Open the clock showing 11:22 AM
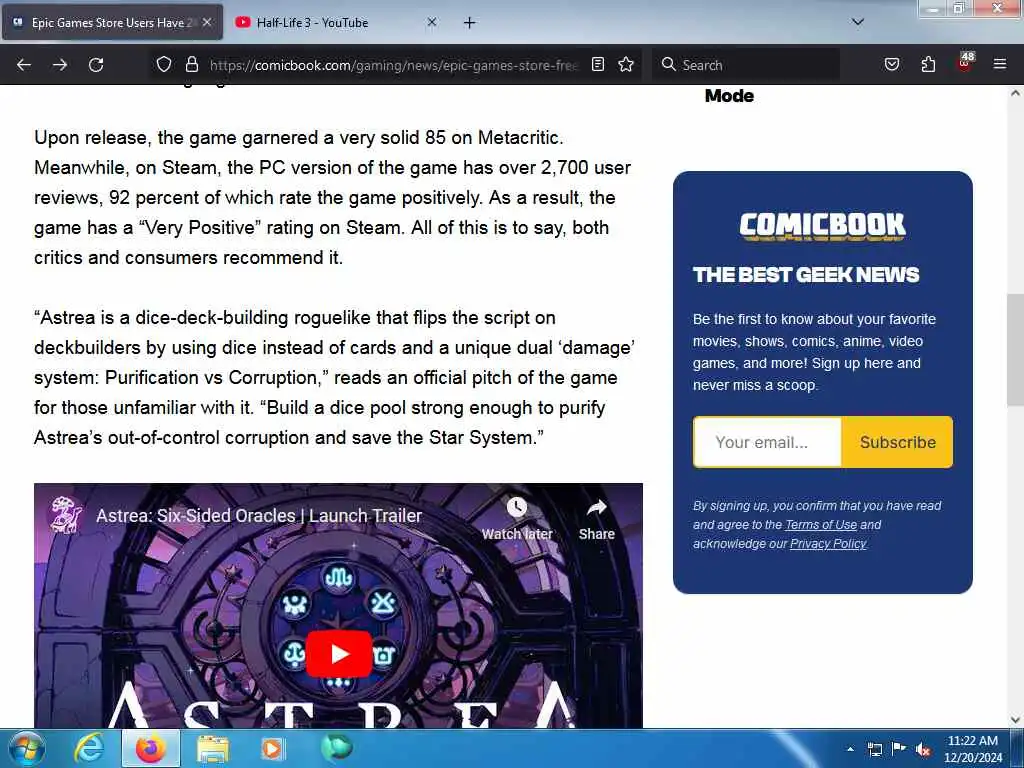The height and width of the screenshot is (768, 1024). tap(972, 748)
